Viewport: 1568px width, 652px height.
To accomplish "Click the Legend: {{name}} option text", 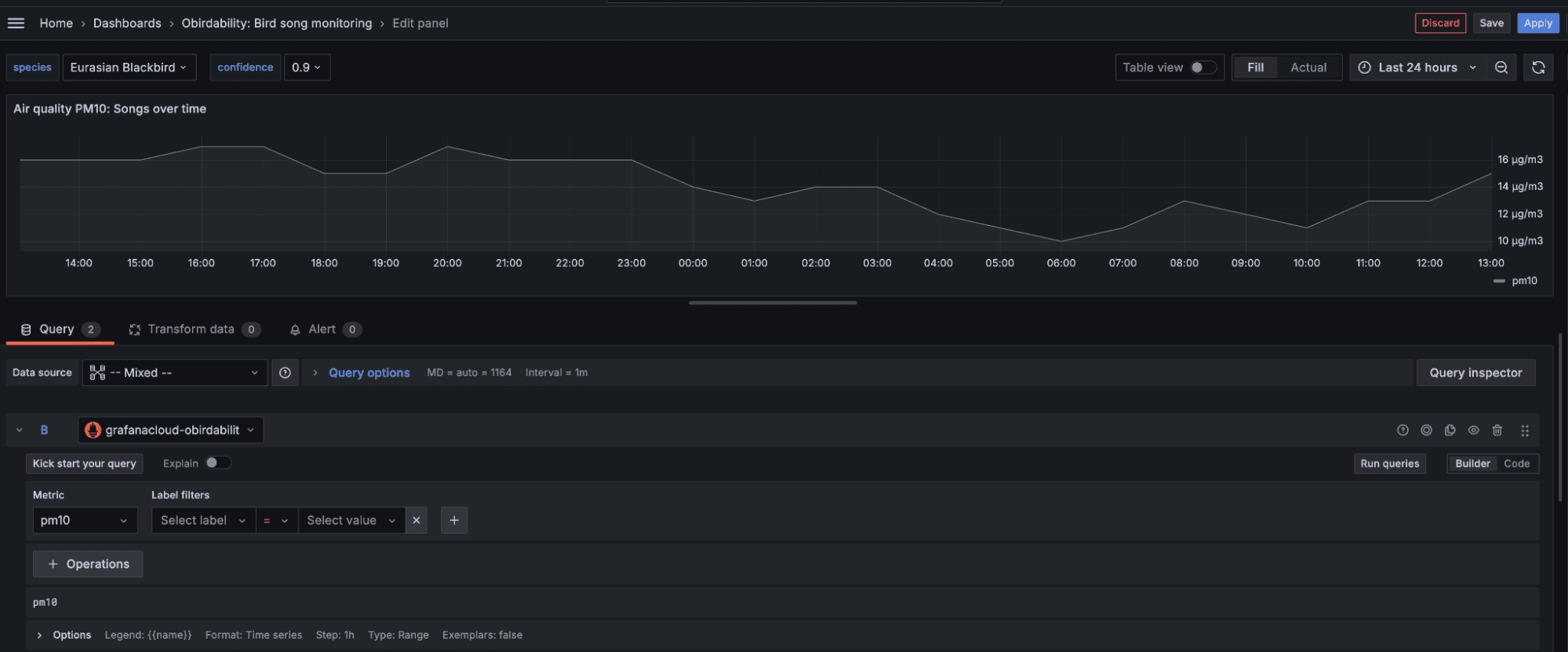I will (148, 635).
